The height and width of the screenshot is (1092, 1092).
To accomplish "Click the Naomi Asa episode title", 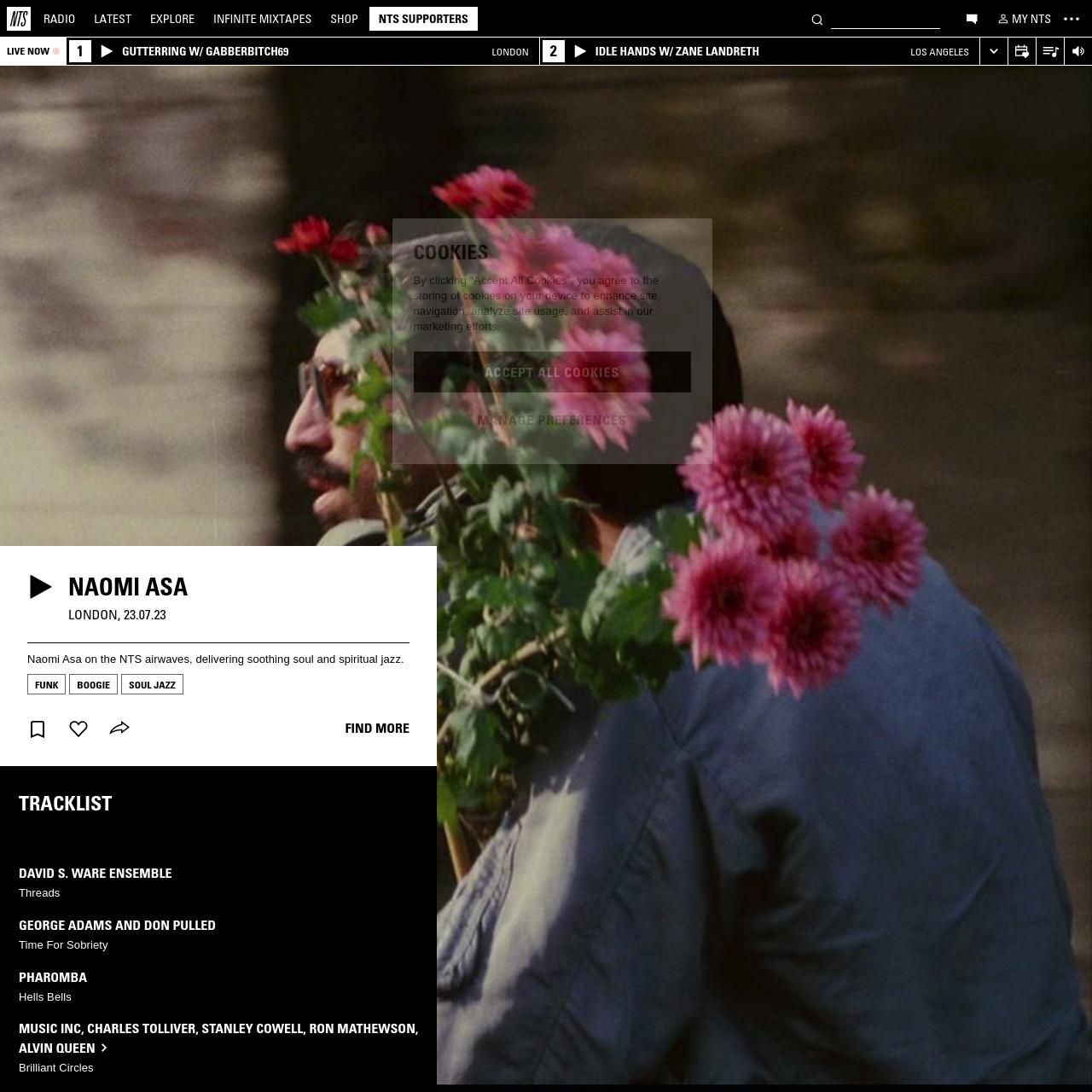I will 128,587.
